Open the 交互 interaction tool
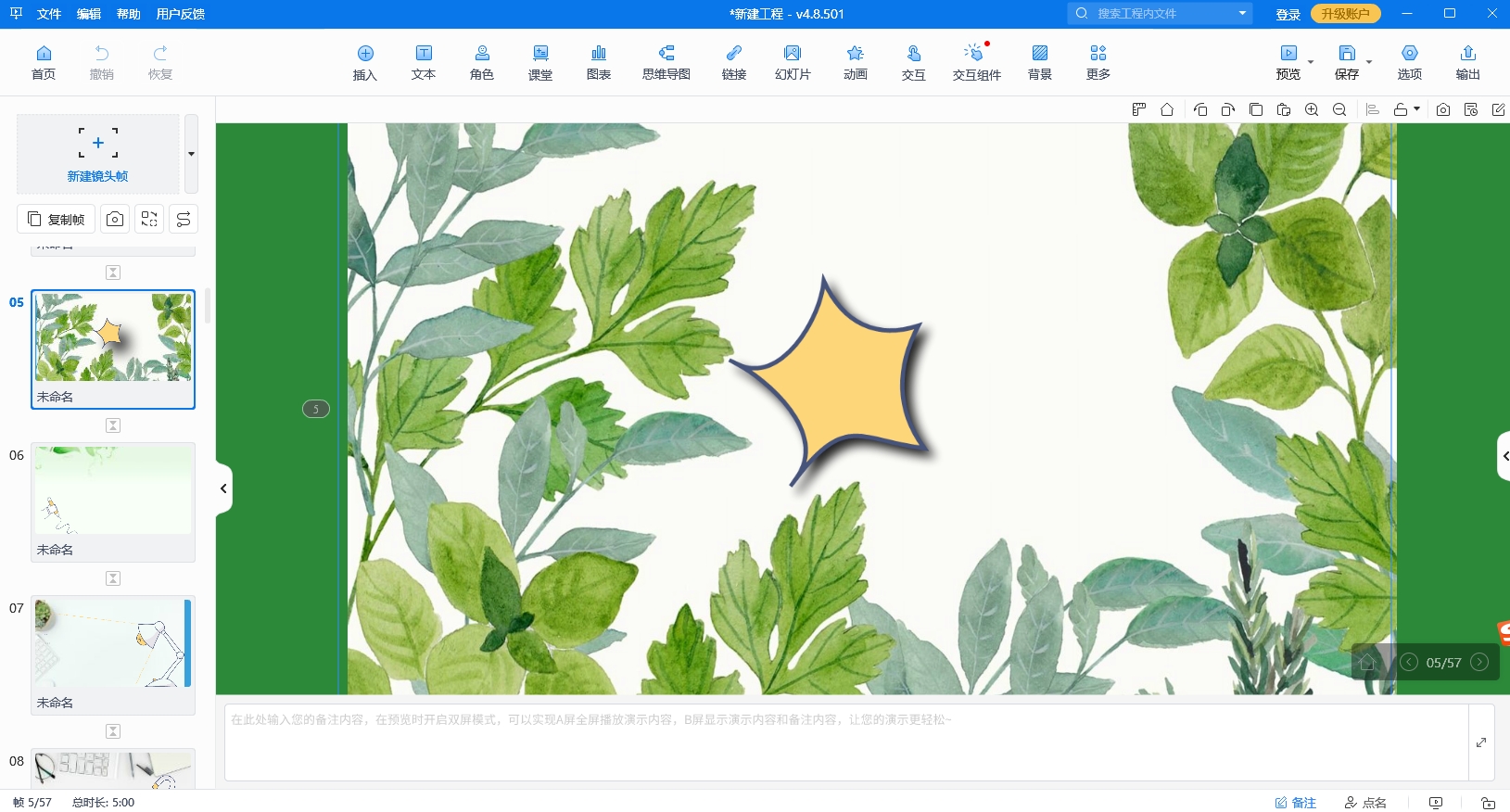 tap(914, 62)
